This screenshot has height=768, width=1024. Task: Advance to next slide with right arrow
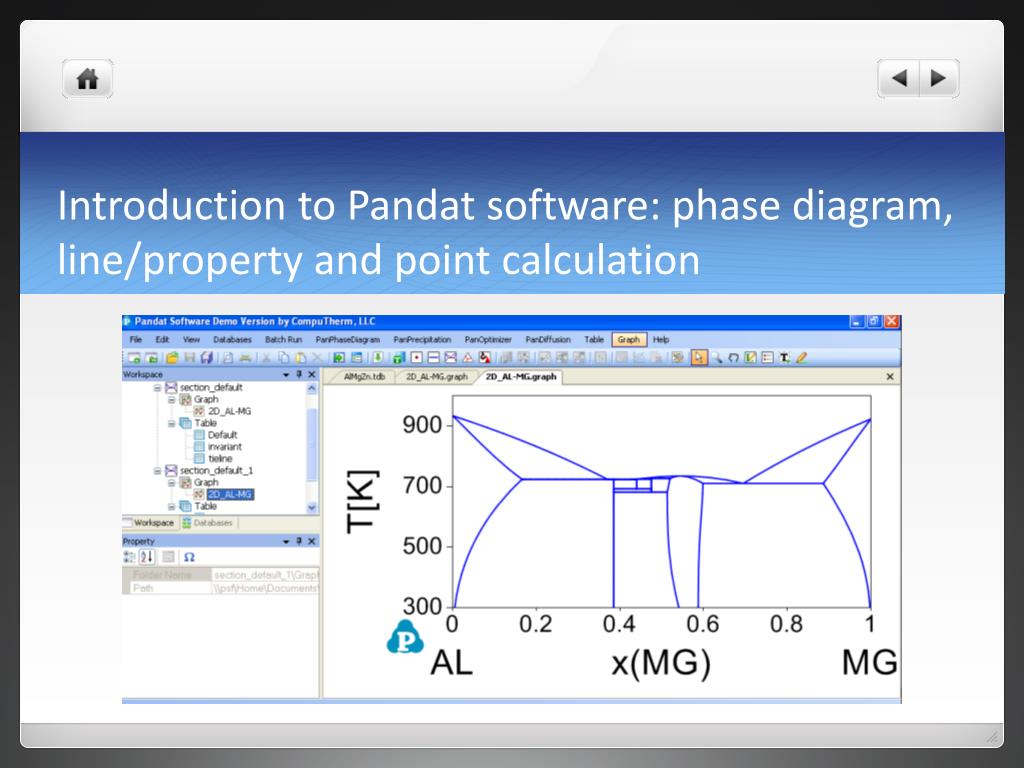(x=939, y=78)
